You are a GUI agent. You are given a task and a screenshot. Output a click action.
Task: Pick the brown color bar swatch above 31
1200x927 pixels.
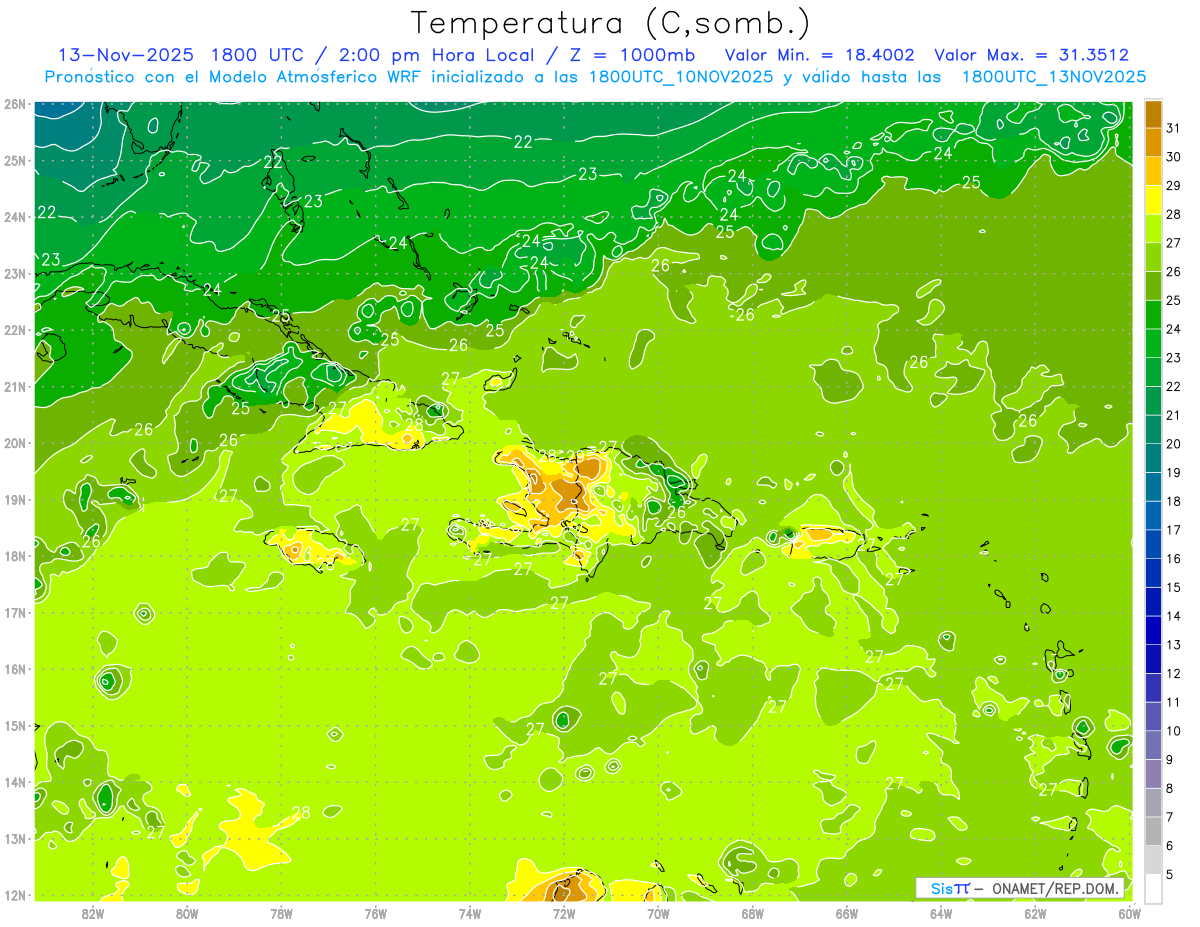(x=1153, y=114)
